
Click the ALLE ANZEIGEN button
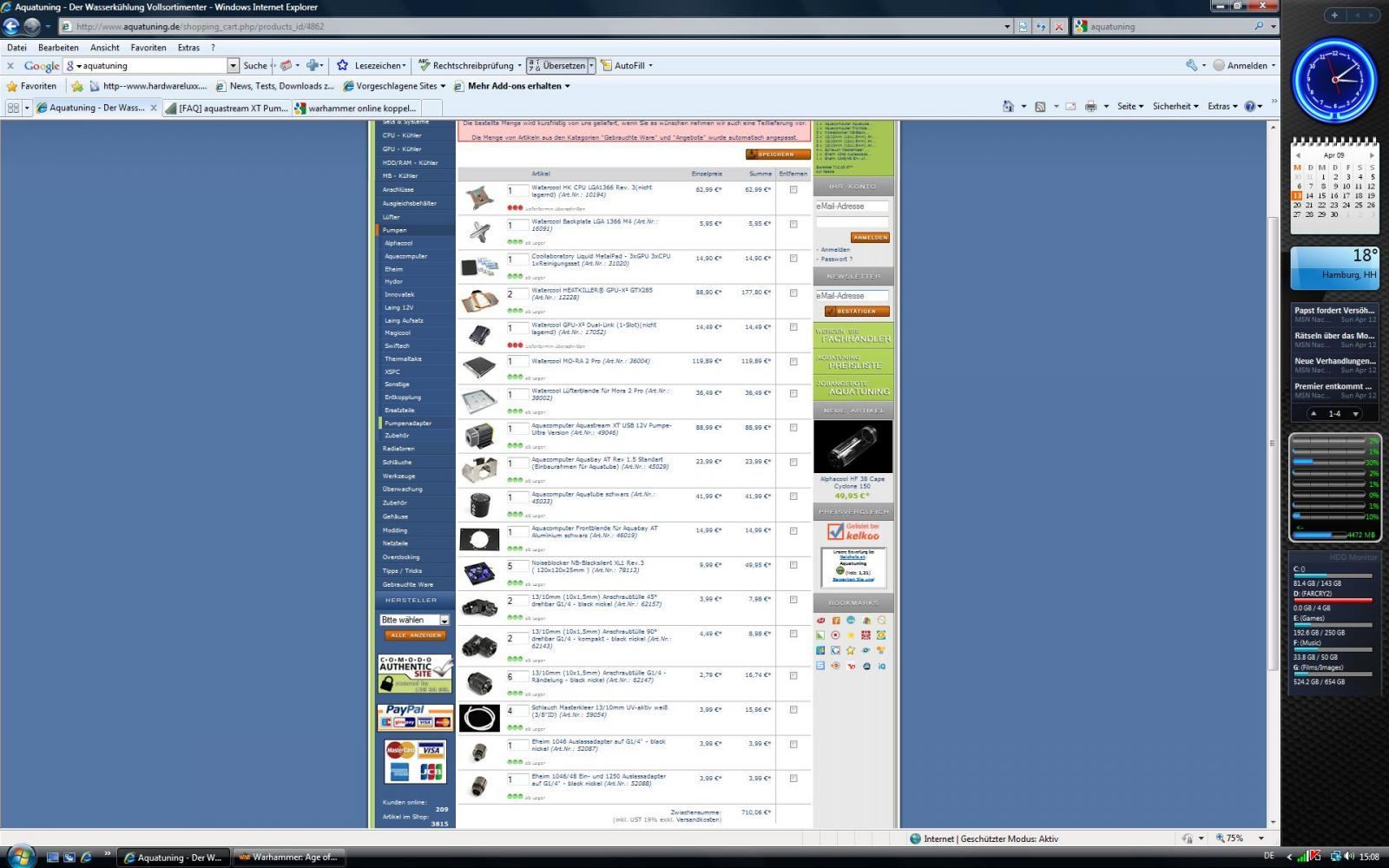tap(416, 635)
